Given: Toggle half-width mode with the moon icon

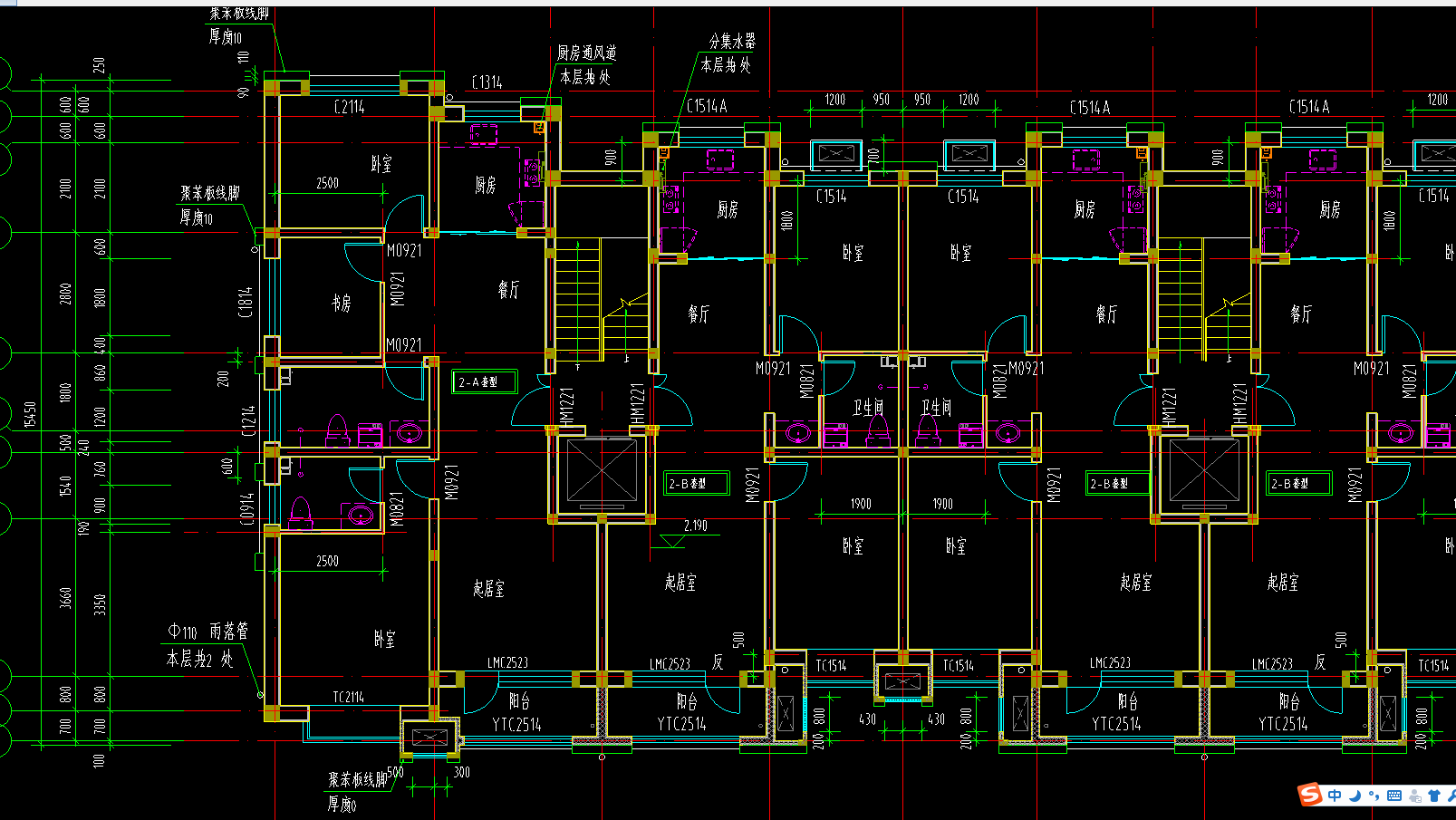Looking at the screenshot, I should pos(1355,796).
